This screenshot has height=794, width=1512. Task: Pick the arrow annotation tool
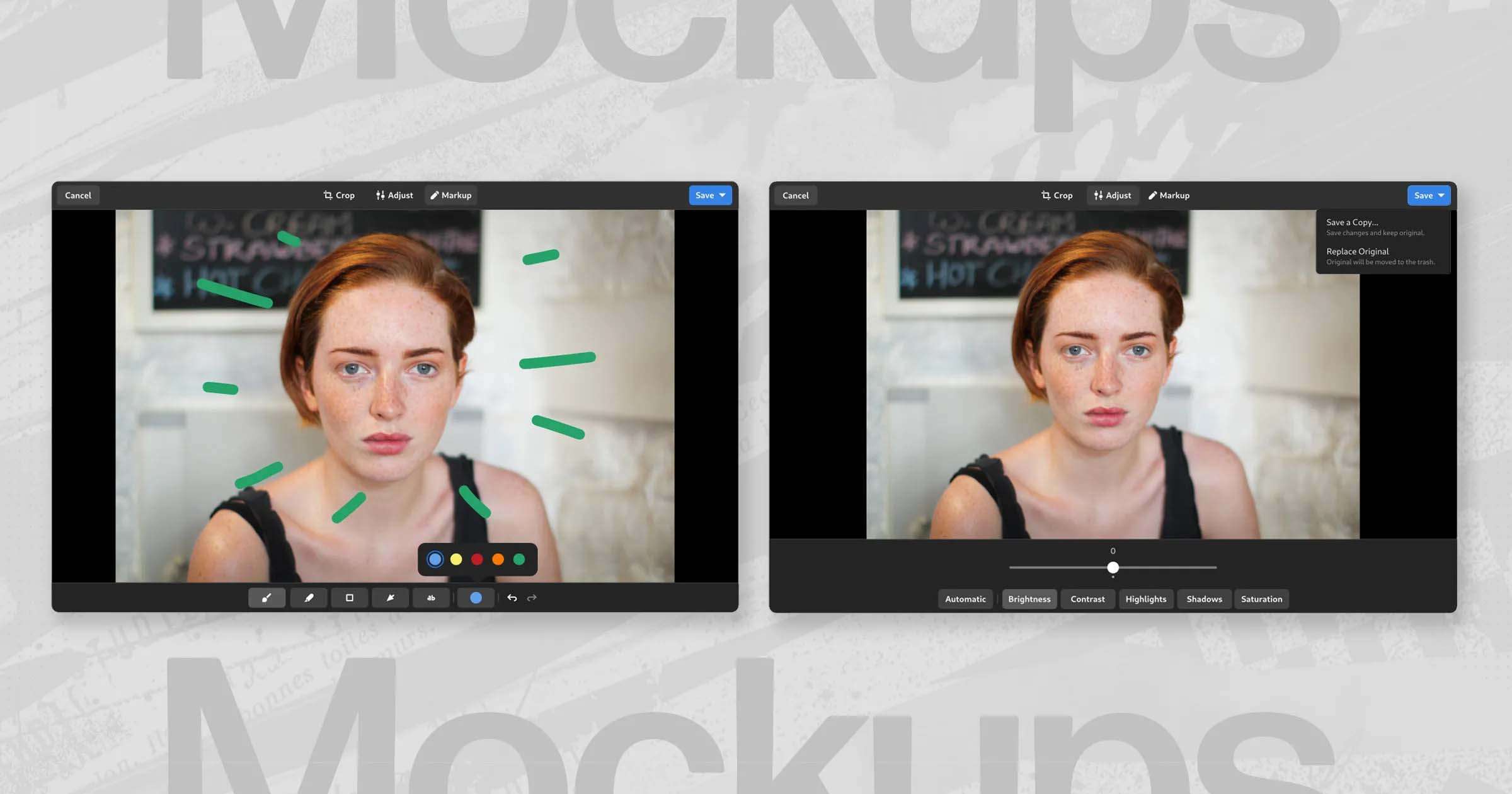point(391,598)
